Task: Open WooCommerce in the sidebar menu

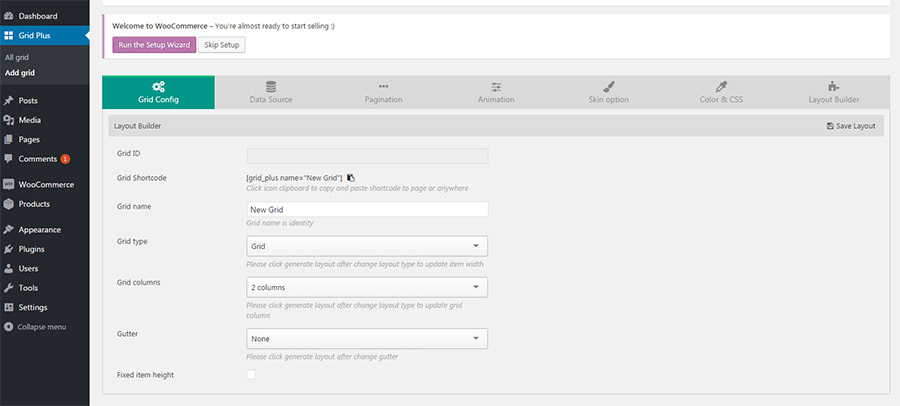Action: pos(40,185)
